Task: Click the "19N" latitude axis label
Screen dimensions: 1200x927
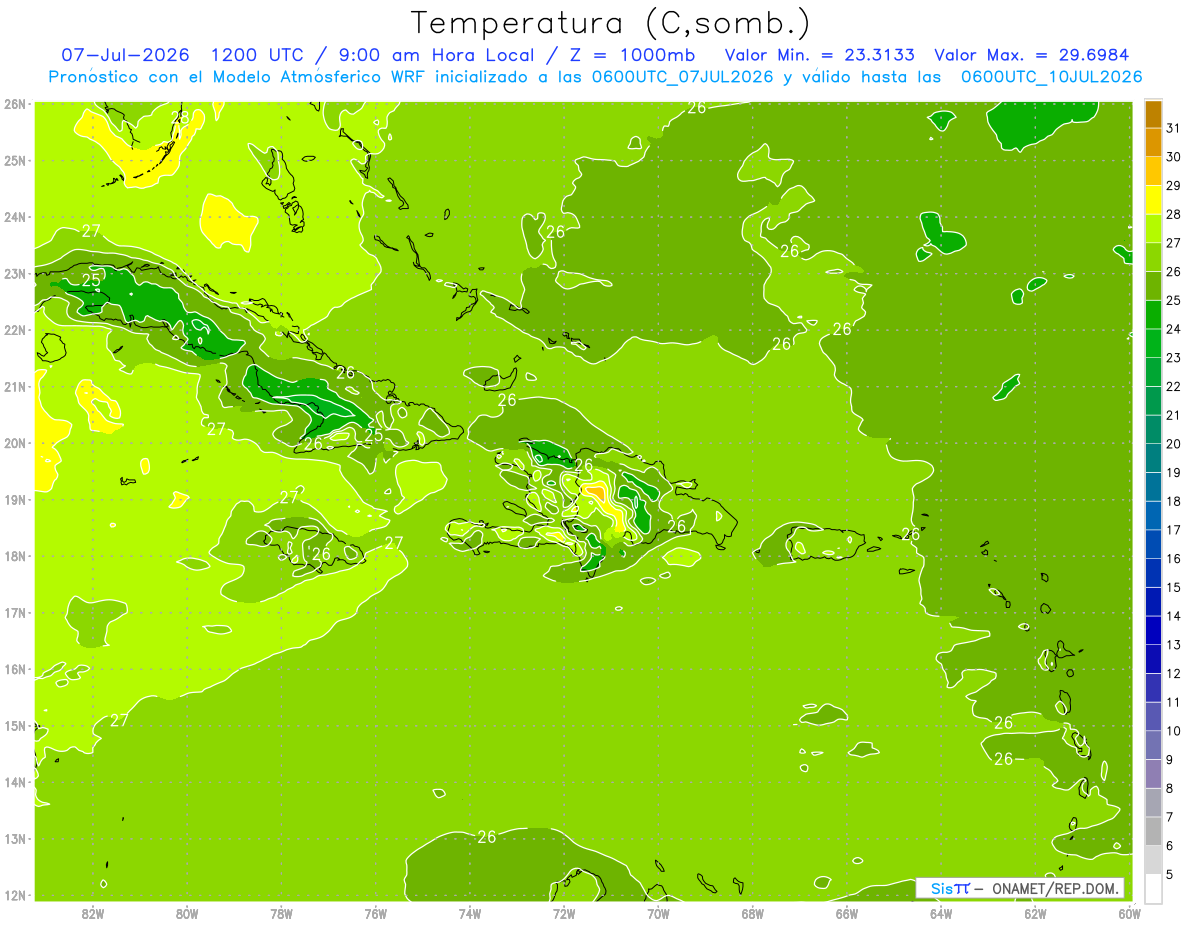Action: tap(15, 499)
